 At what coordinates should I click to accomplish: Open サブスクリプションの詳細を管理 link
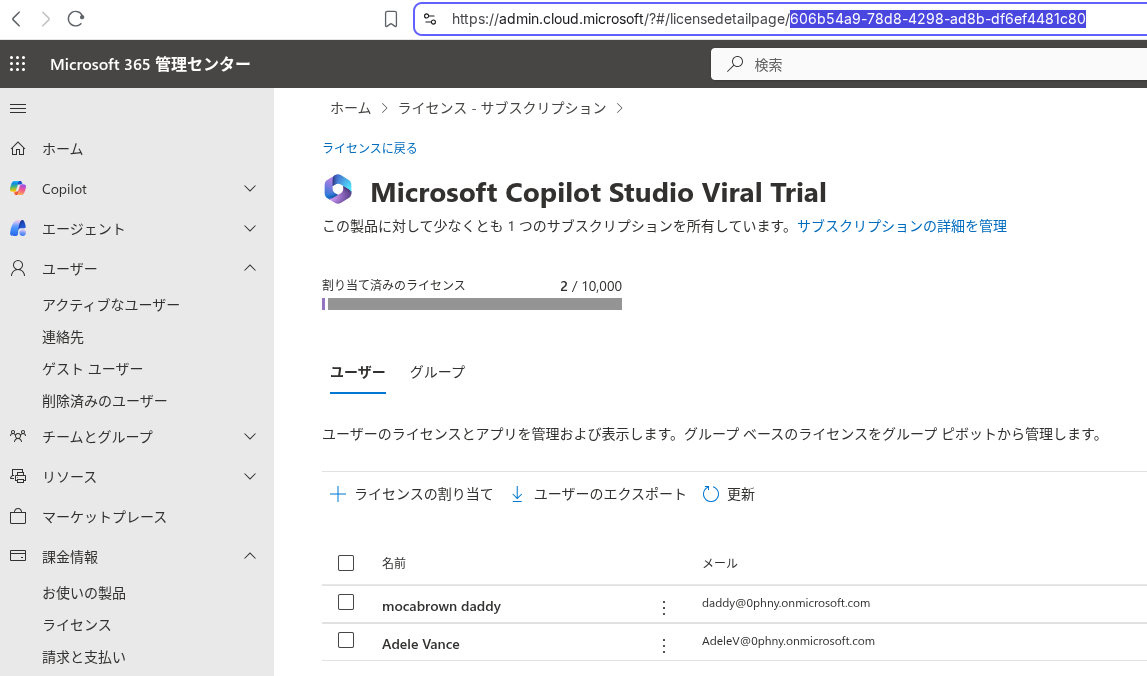[902, 226]
